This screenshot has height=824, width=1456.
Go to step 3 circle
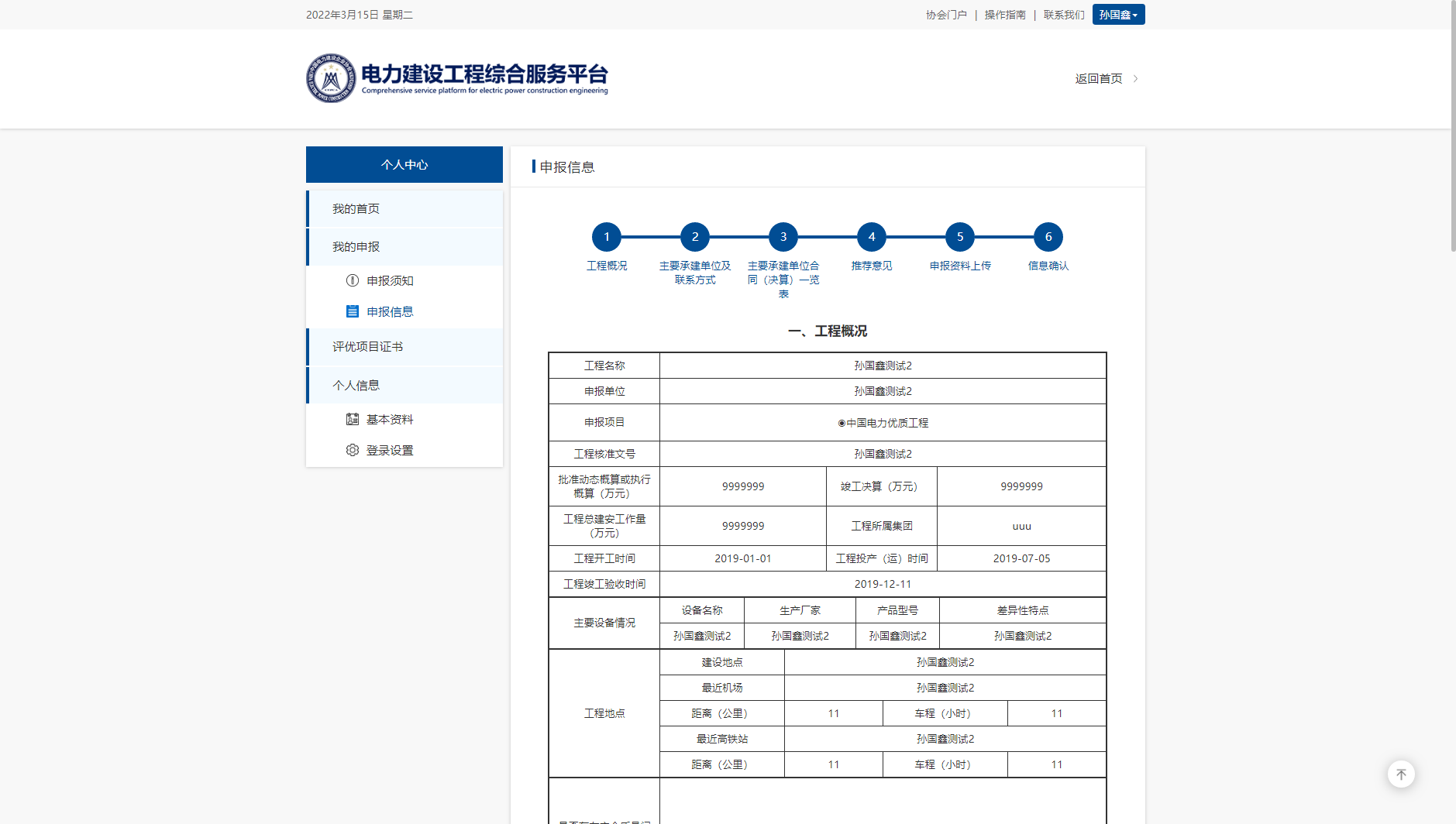783,237
